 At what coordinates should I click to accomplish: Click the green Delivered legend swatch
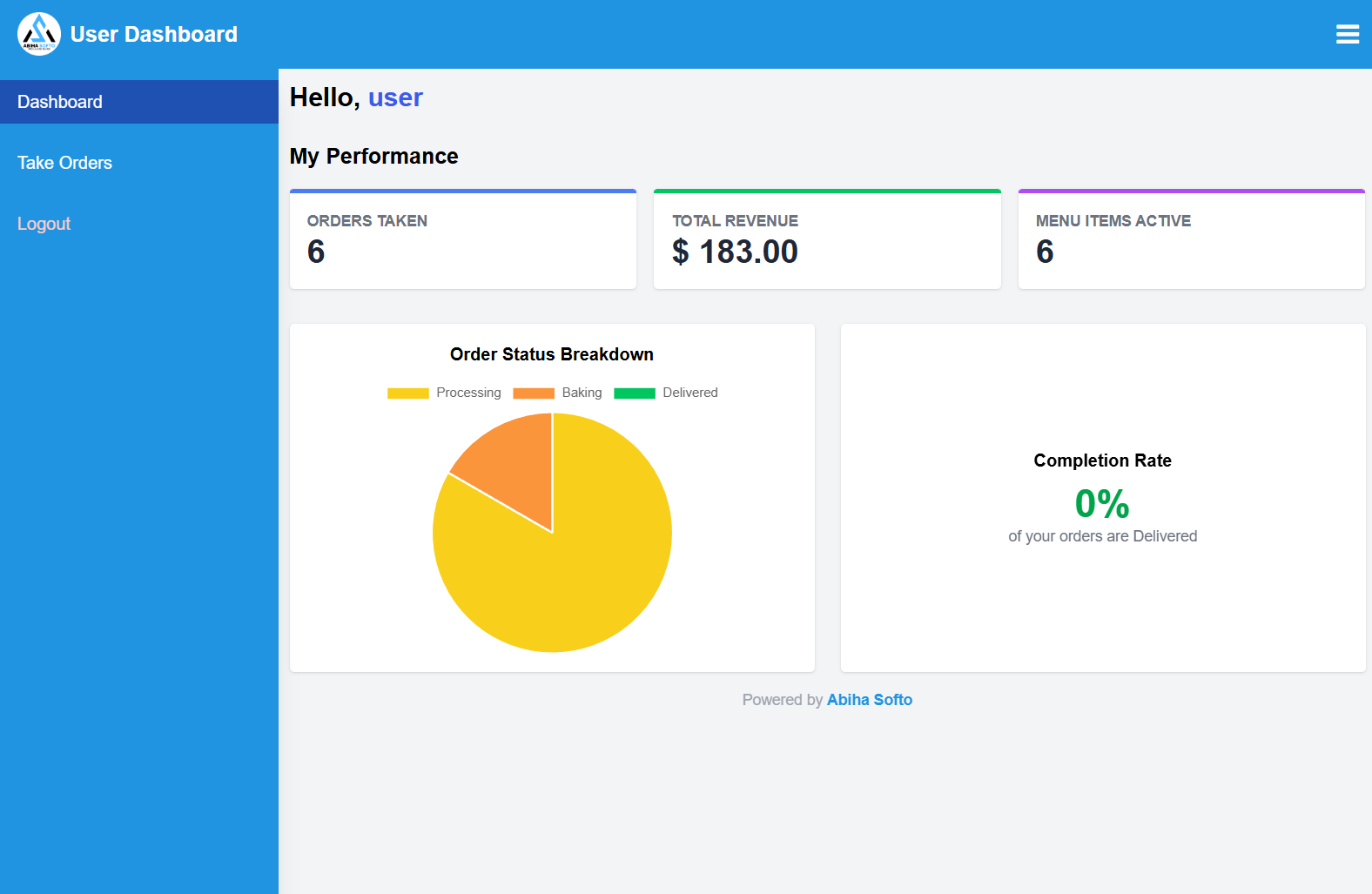pyautogui.click(x=635, y=393)
